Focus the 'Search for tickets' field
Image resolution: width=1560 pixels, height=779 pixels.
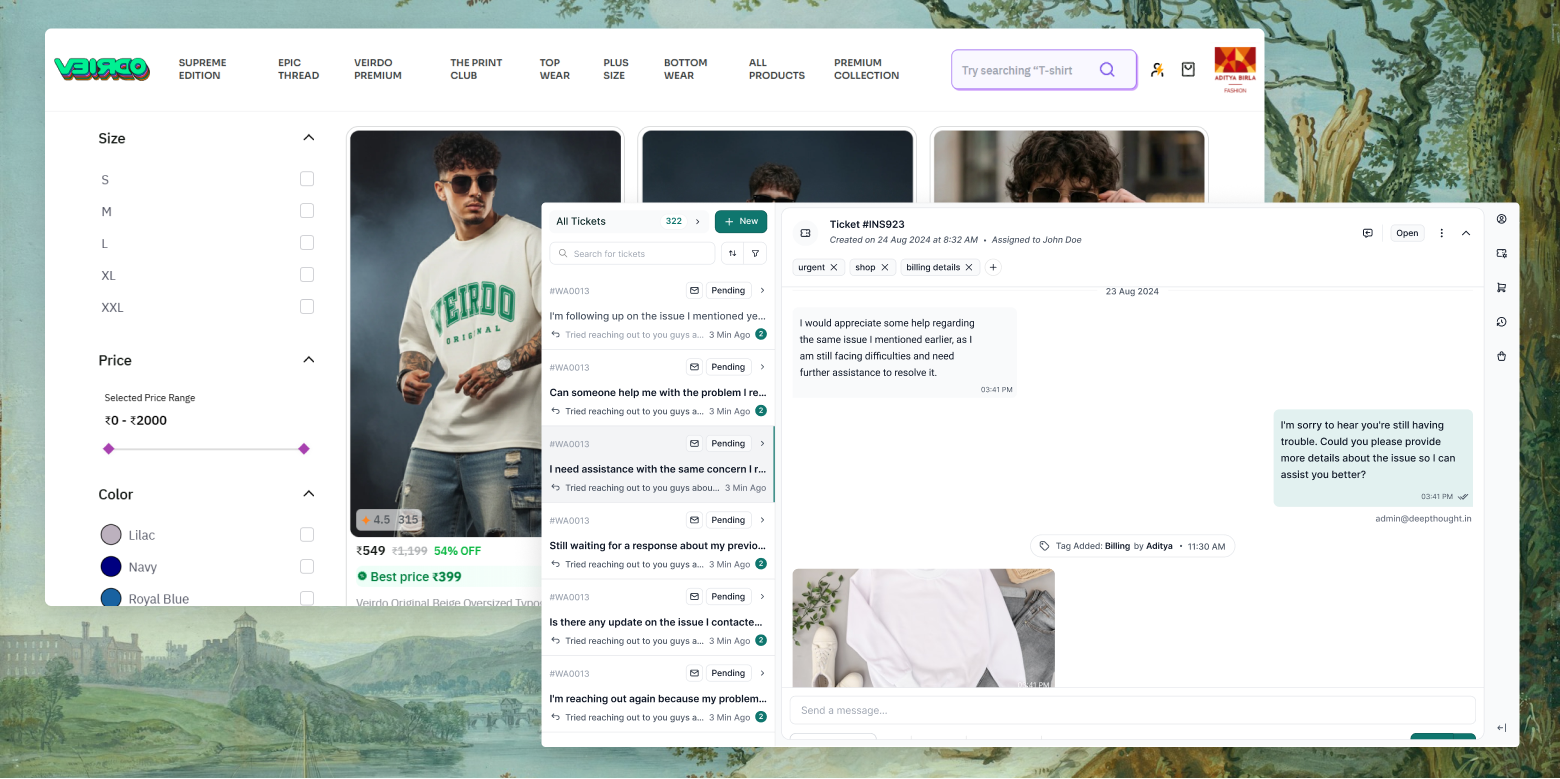632,254
